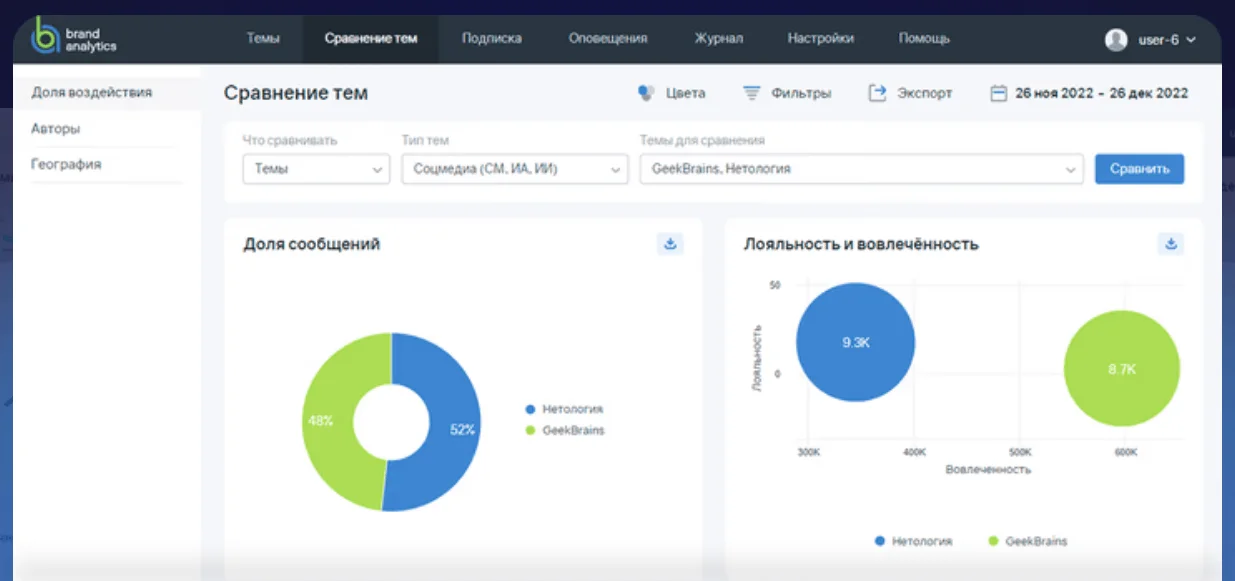Open the calendar date range icon
Viewport: 1235px width, 581px height.
point(997,93)
